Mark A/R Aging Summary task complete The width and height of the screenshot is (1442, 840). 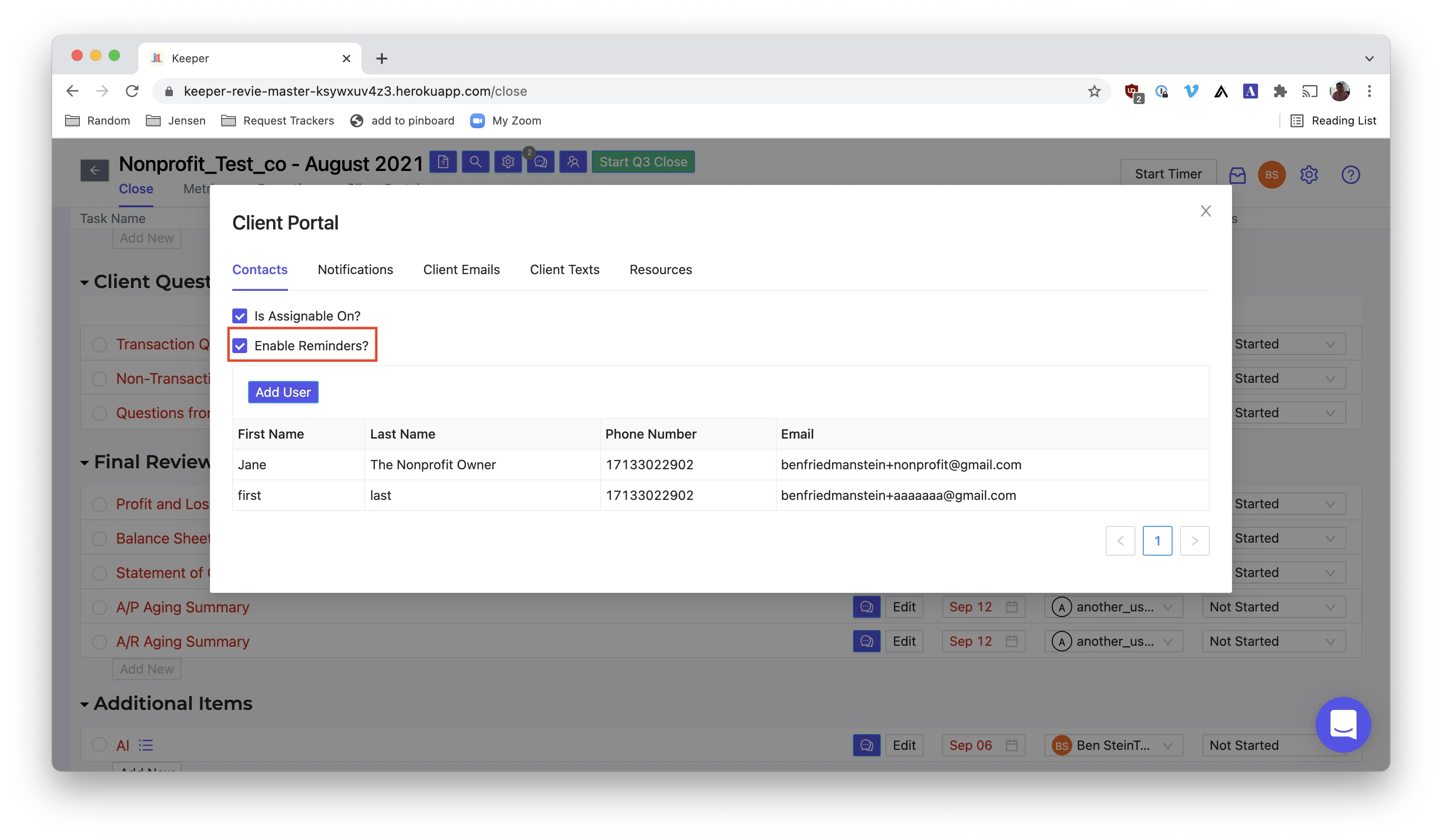click(x=99, y=642)
